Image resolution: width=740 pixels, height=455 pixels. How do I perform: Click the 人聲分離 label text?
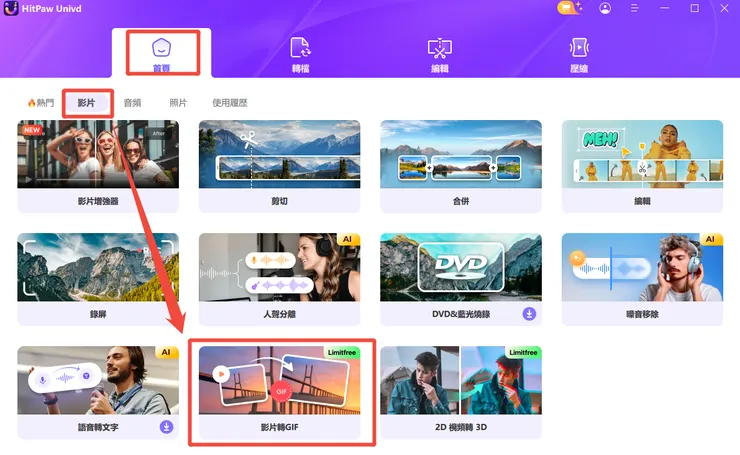(279, 314)
